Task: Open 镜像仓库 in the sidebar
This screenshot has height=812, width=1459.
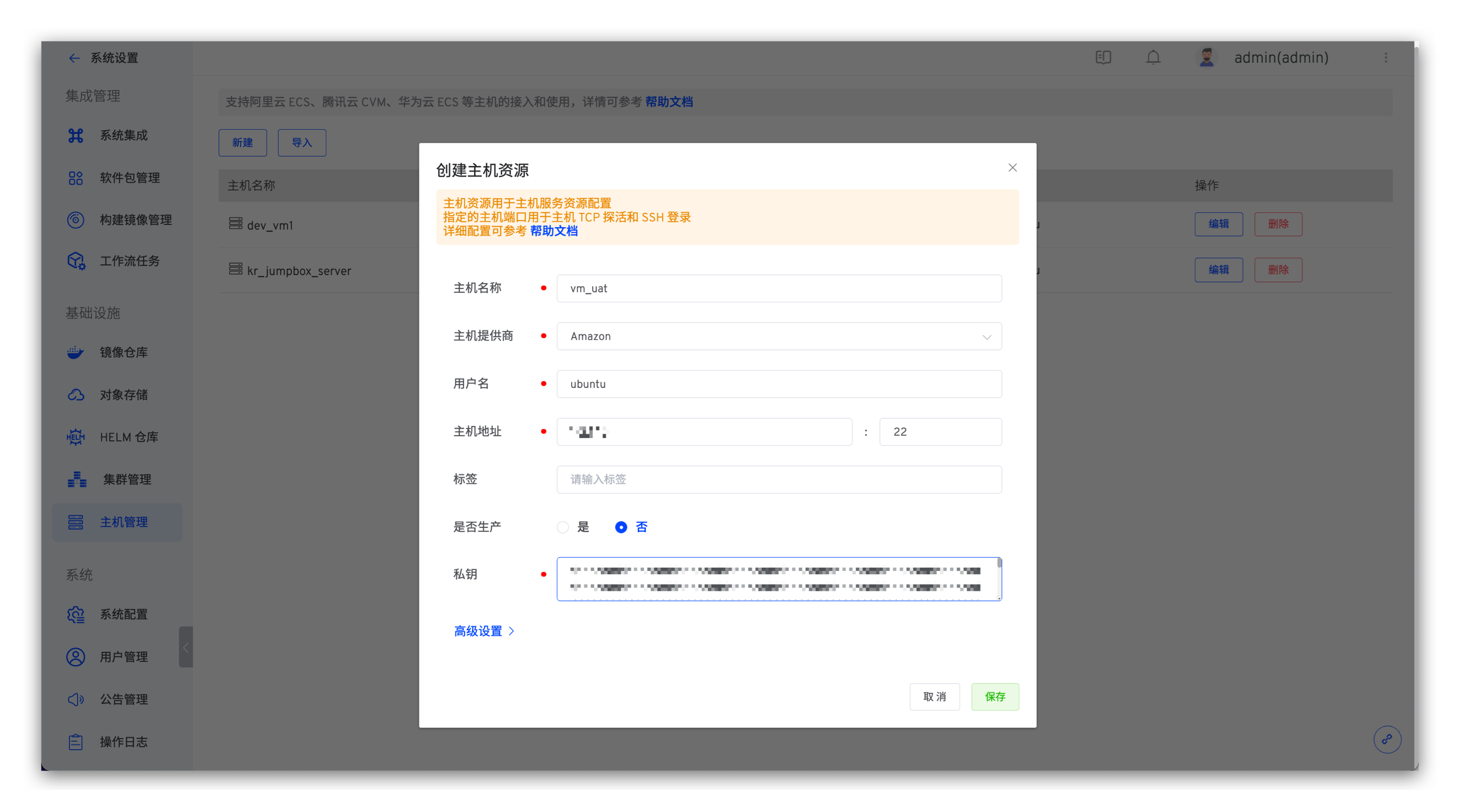Action: click(x=124, y=352)
